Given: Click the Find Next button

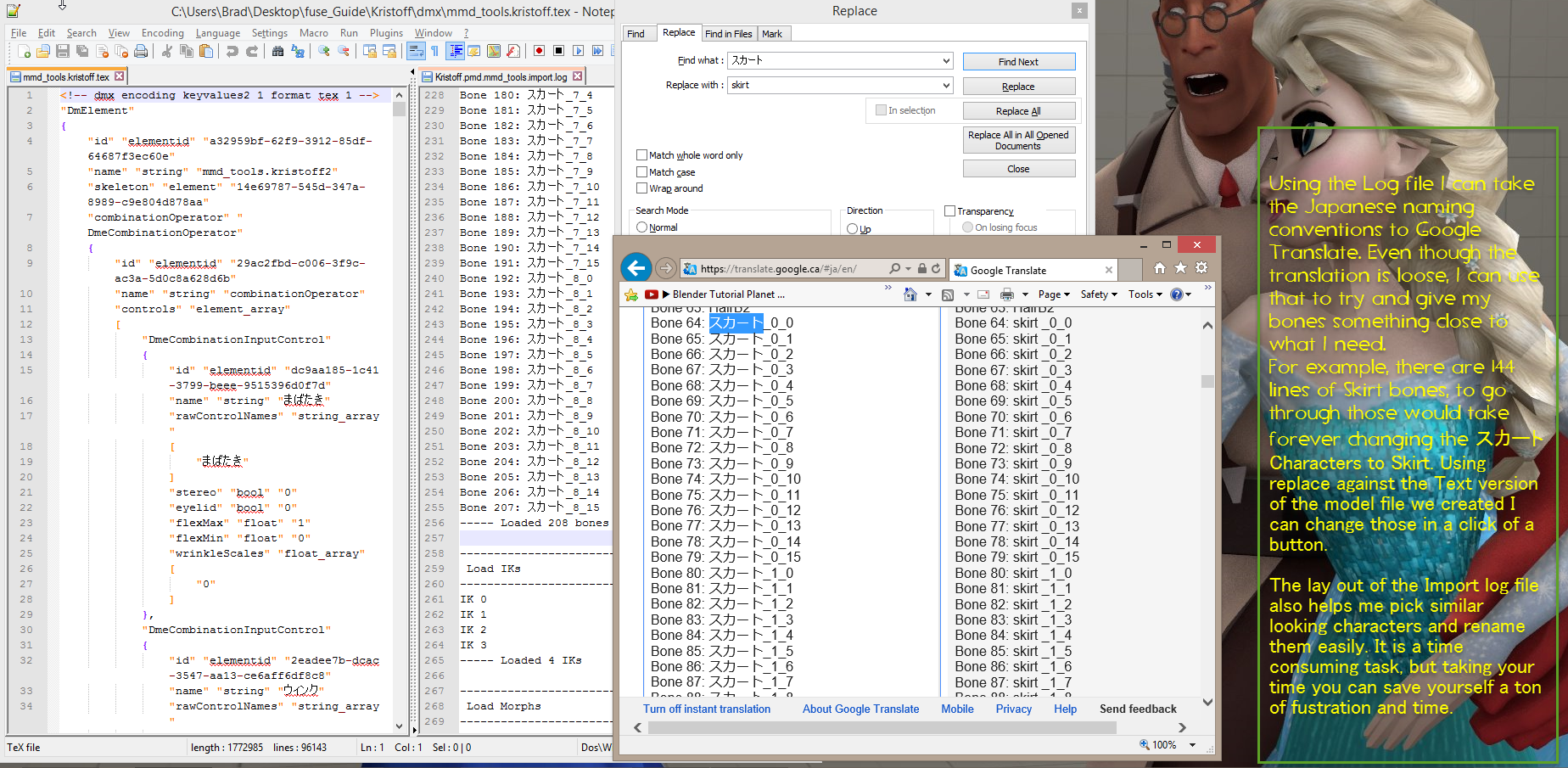Looking at the screenshot, I should click(x=1019, y=62).
